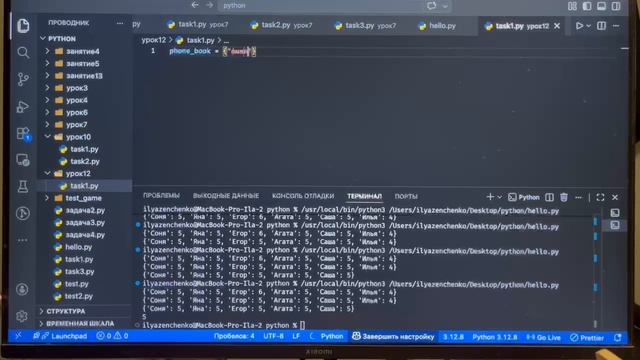Image resolution: width=640 pixels, height=360 pixels.
Task: Open task1.py урок7 editor tab
Action: (x=198, y=24)
